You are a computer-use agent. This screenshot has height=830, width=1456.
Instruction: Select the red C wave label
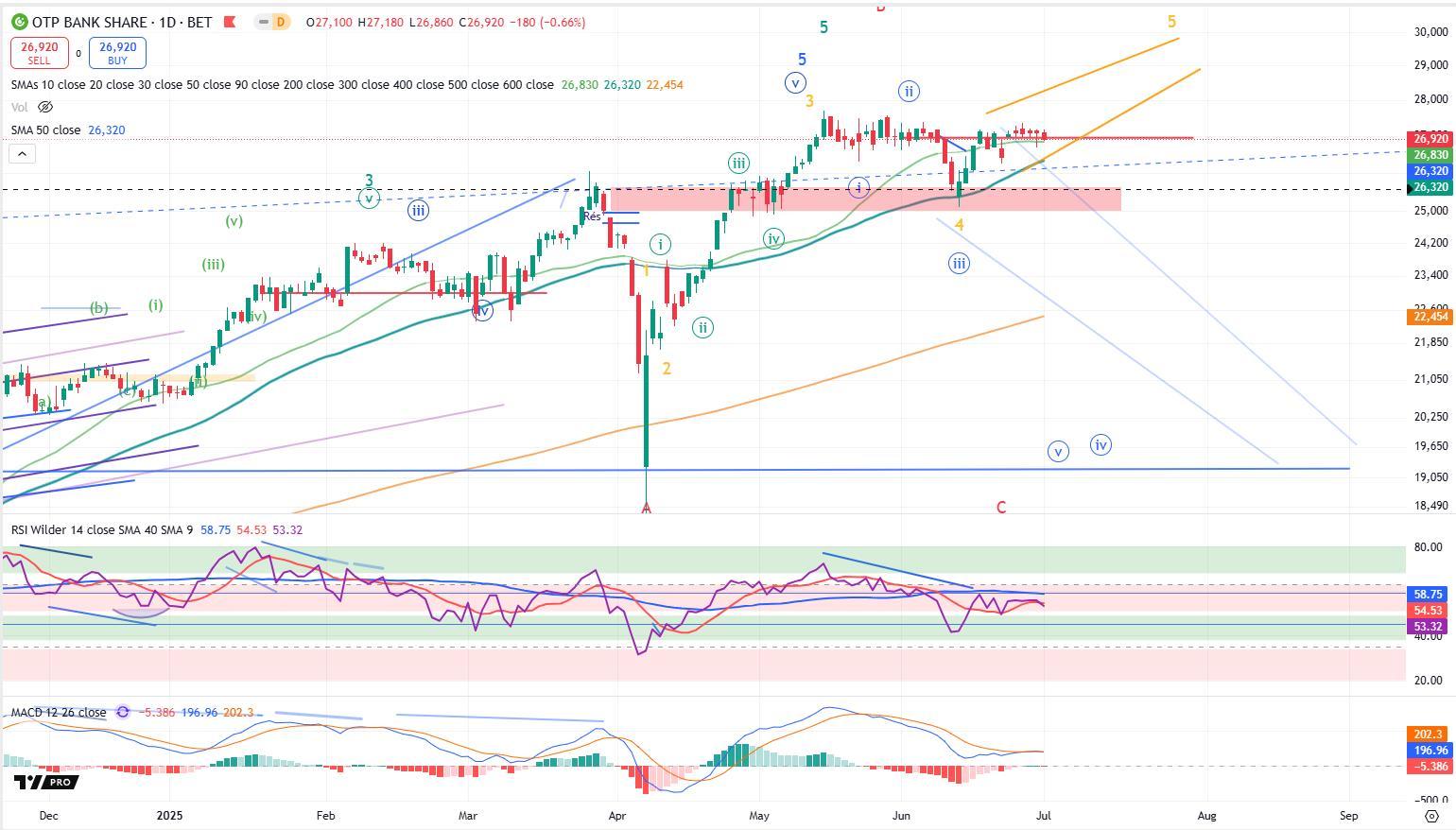pyautogui.click(x=1001, y=508)
